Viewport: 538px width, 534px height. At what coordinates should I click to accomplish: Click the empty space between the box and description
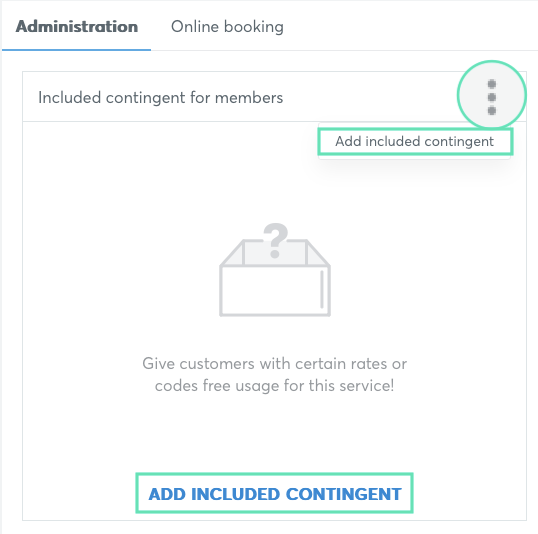pyautogui.click(x=274, y=336)
